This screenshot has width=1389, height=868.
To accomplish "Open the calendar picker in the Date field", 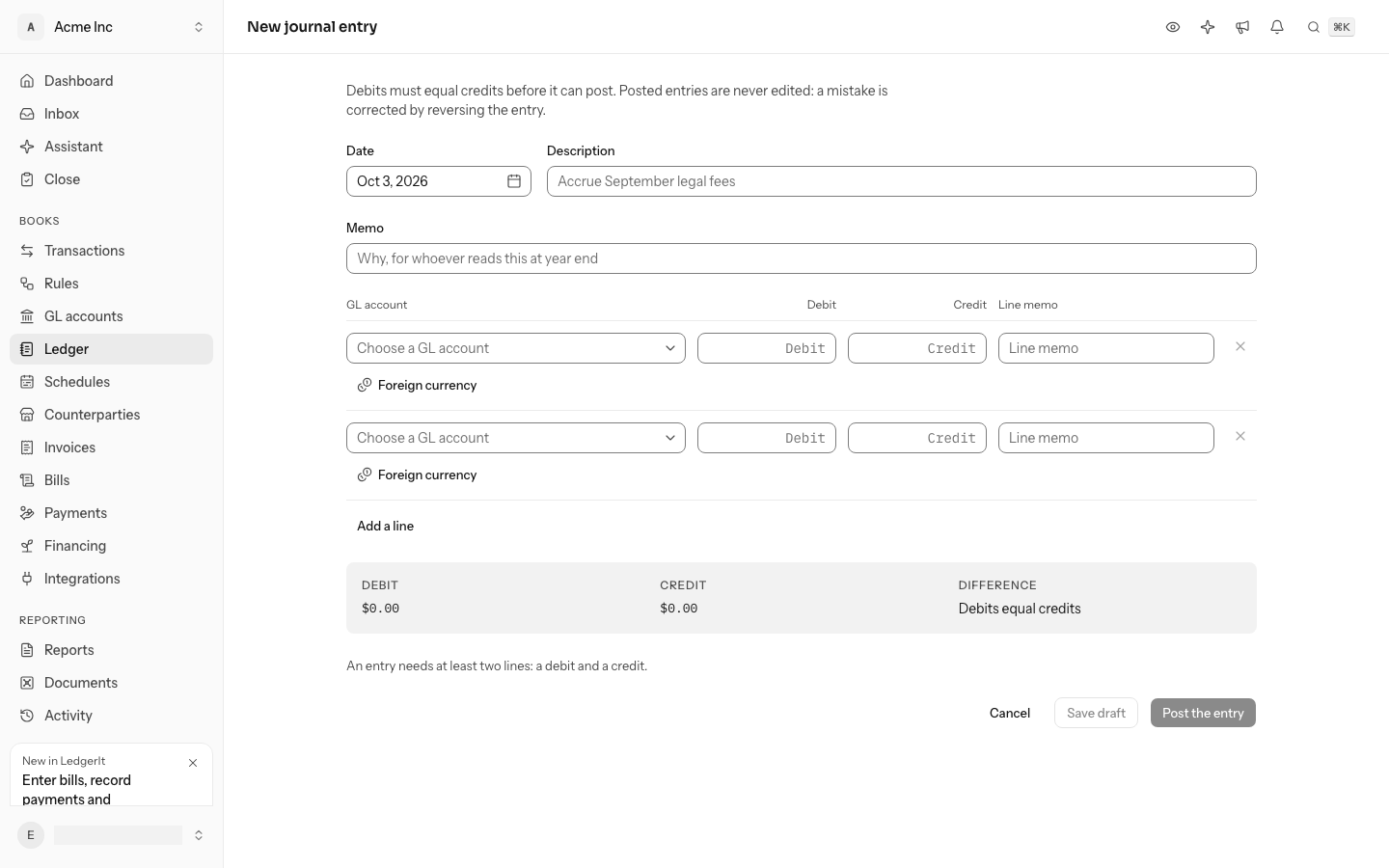I will 514,181.
